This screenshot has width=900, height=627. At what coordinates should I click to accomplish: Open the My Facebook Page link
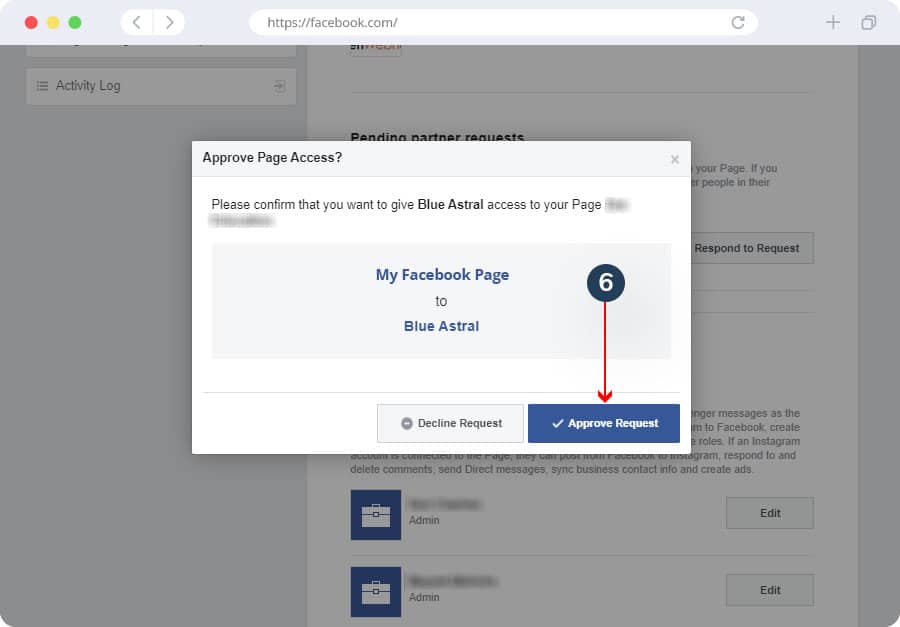(x=442, y=275)
